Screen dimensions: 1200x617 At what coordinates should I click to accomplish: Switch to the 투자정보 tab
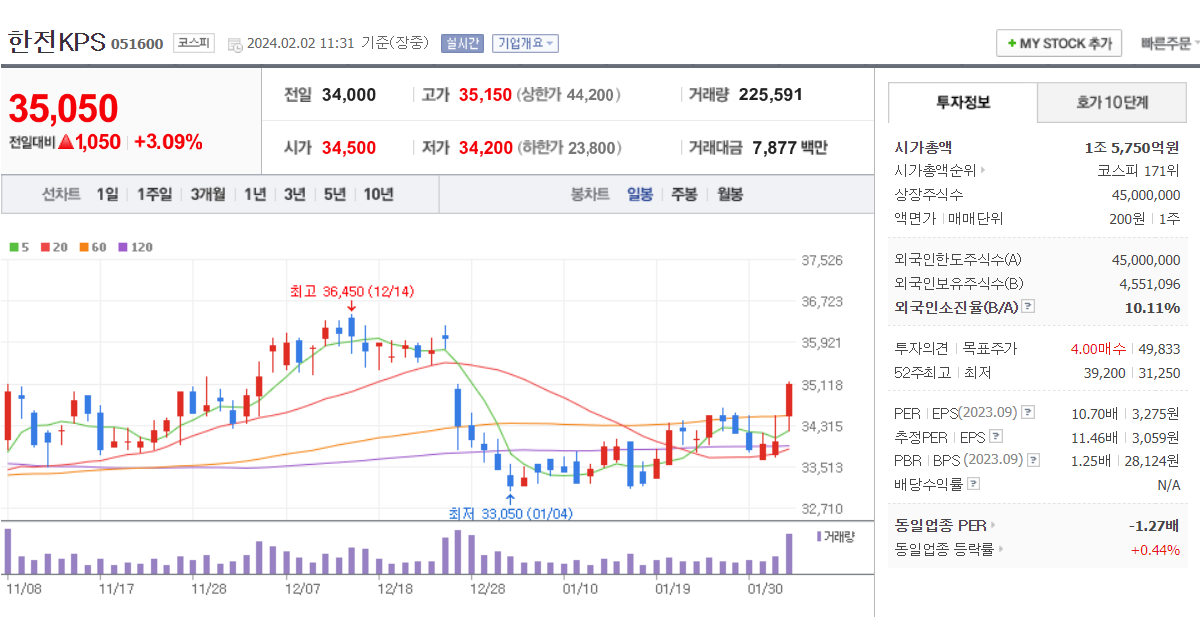pyautogui.click(x=963, y=102)
